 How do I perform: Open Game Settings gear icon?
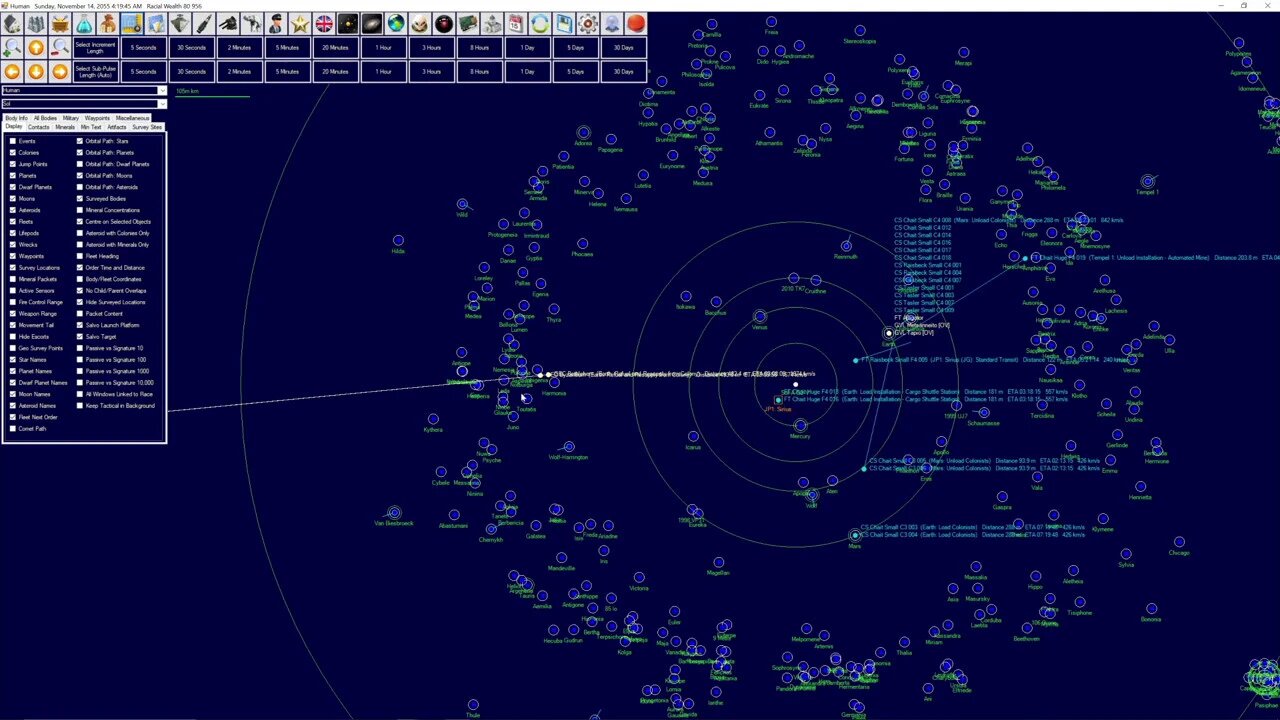588,23
